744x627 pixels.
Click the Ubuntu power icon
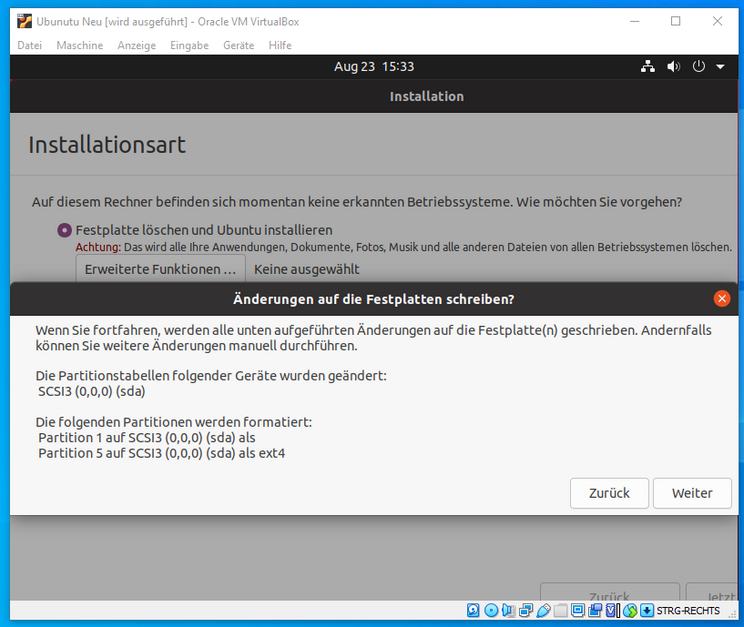pyautogui.click(x=698, y=67)
